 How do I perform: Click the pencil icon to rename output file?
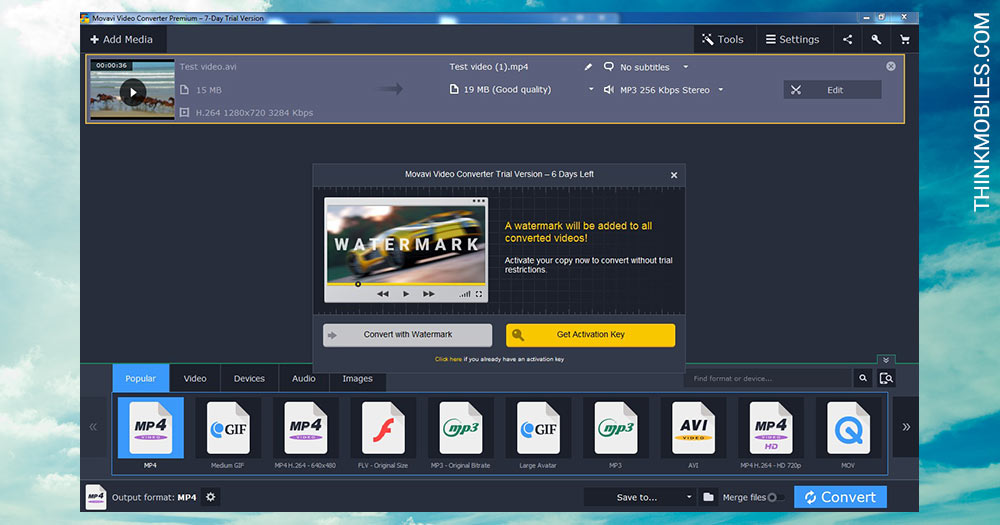pyautogui.click(x=588, y=67)
